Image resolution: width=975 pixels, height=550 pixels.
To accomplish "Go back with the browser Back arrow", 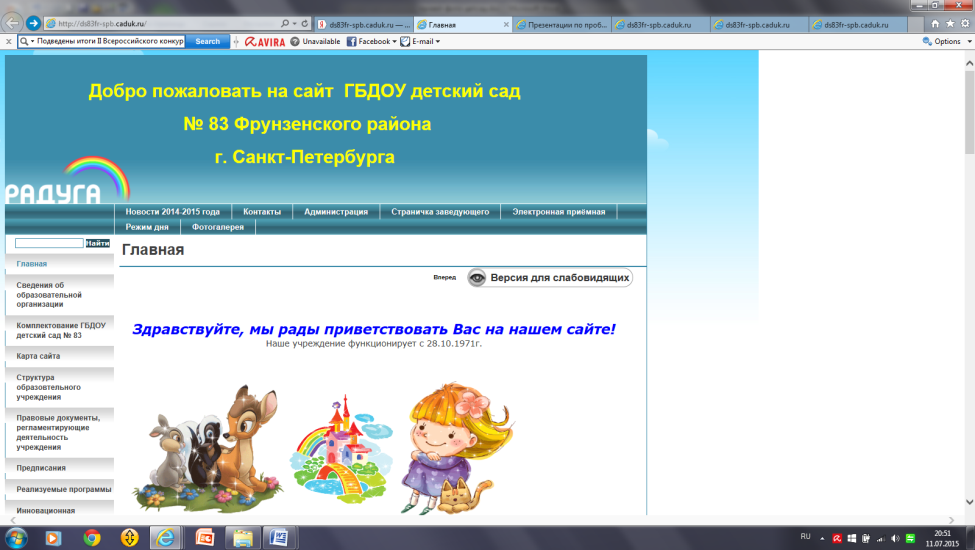I will (x=12, y=23).
